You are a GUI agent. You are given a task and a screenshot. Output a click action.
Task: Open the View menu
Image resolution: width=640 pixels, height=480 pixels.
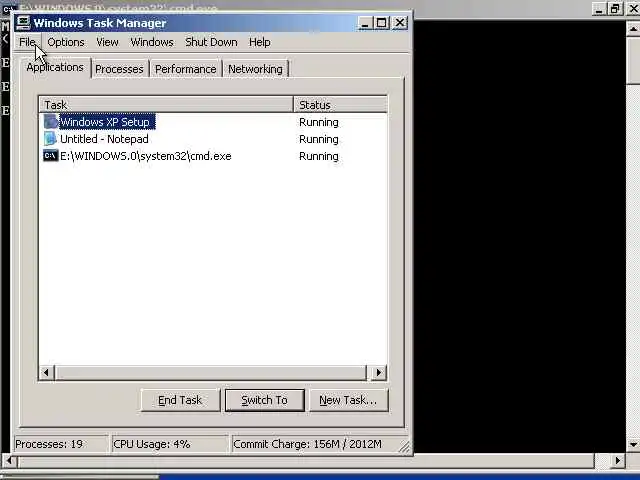coord(107,42)
